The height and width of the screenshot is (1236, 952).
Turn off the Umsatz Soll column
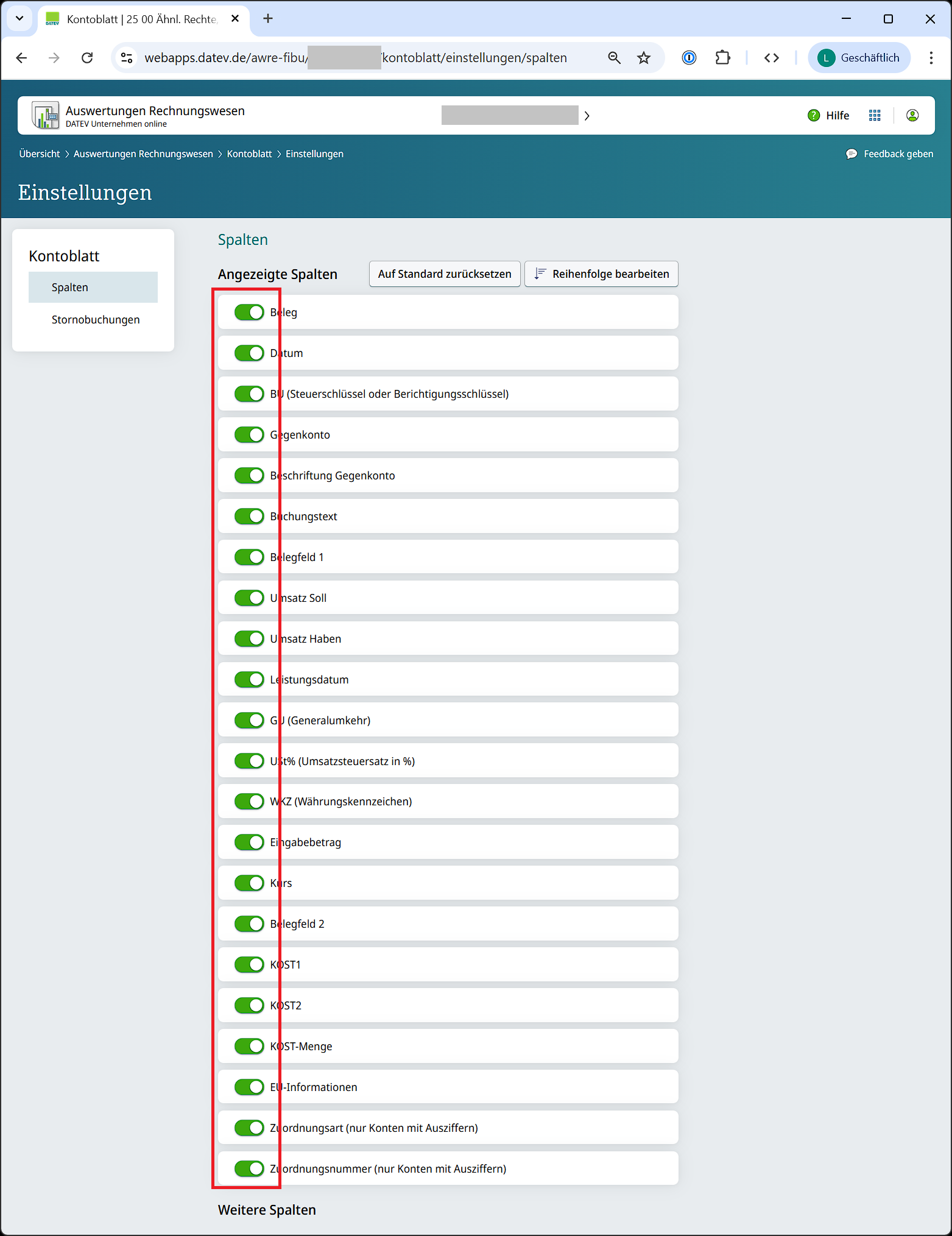tap(249, 598)
